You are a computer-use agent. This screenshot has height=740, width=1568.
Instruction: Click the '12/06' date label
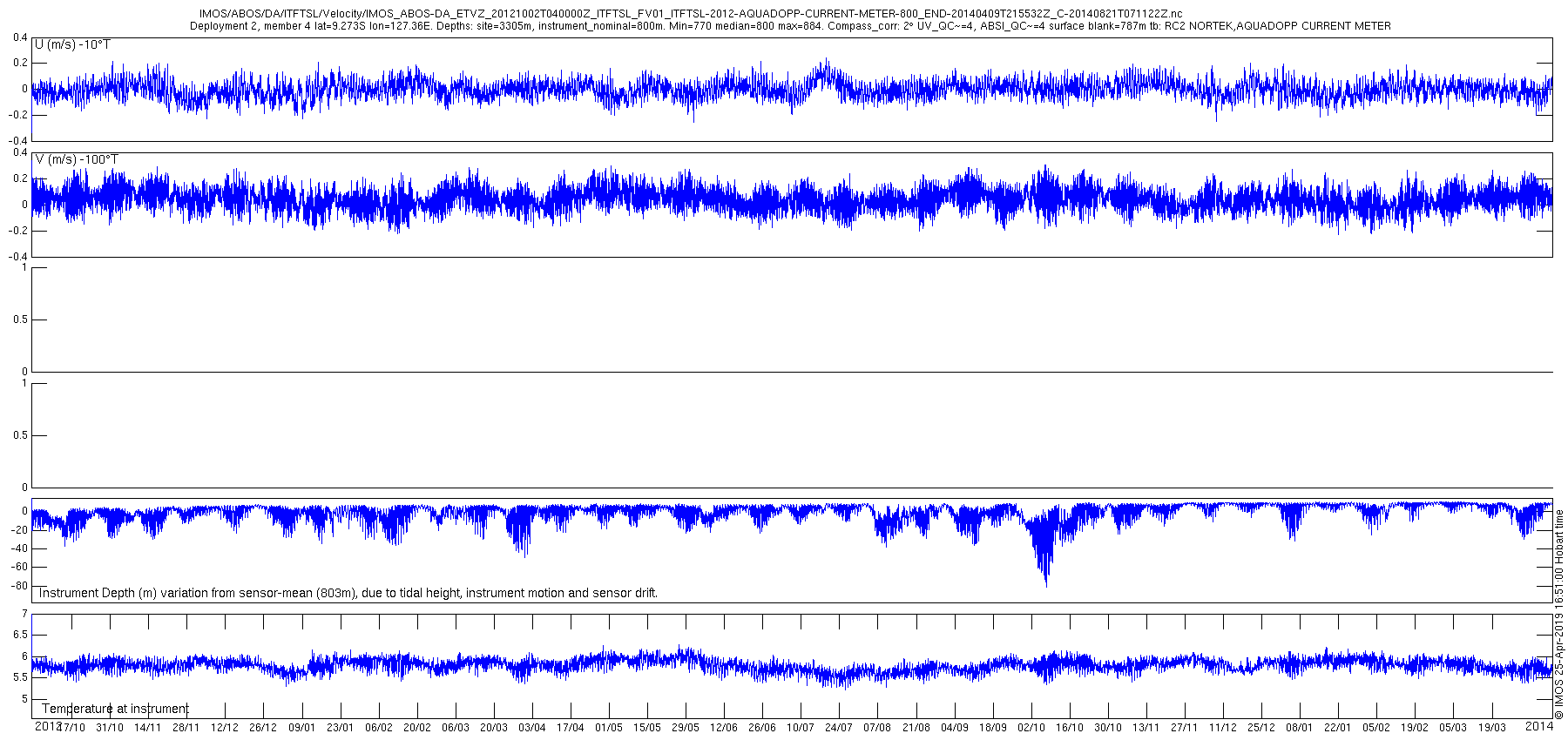724,728
